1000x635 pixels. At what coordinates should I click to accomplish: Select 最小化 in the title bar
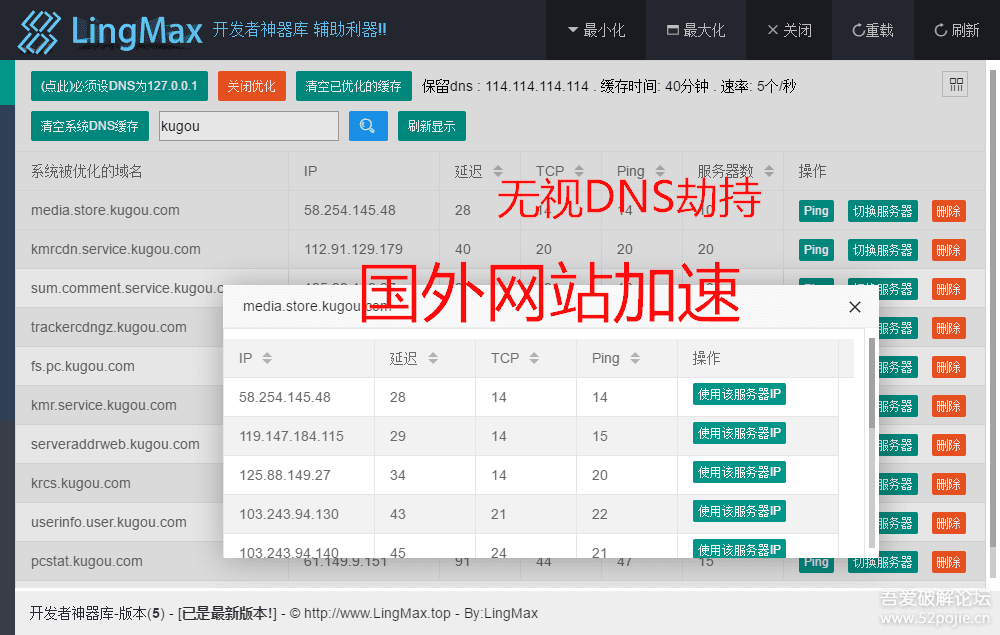[x=596, y=30]
